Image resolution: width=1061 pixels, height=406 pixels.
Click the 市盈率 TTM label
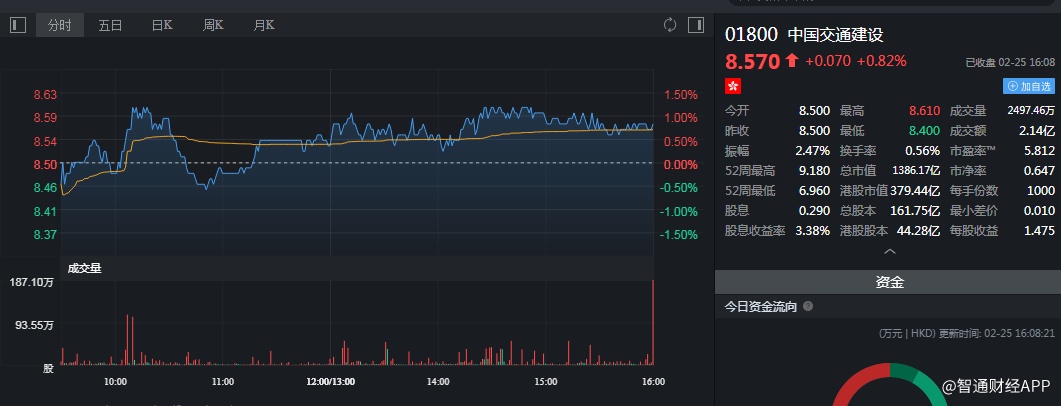click(x=971, y=150)
